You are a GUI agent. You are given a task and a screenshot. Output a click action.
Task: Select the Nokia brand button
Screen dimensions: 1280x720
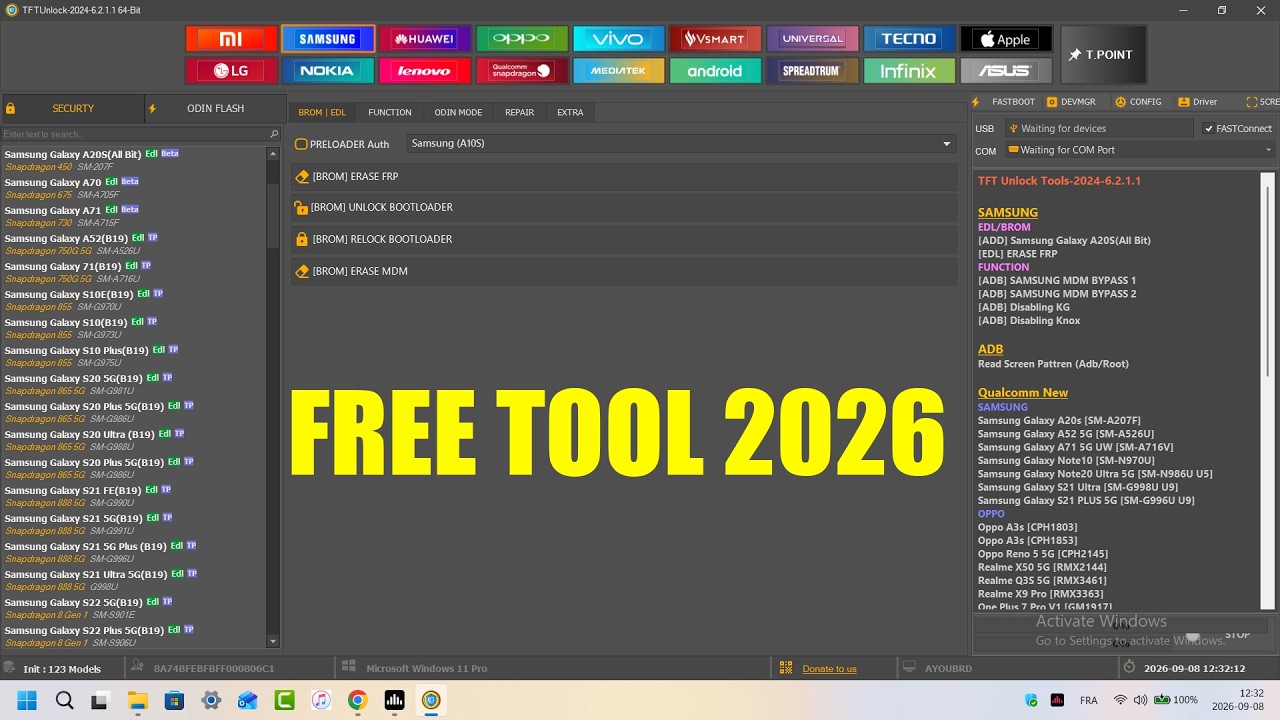click(328, 71)
